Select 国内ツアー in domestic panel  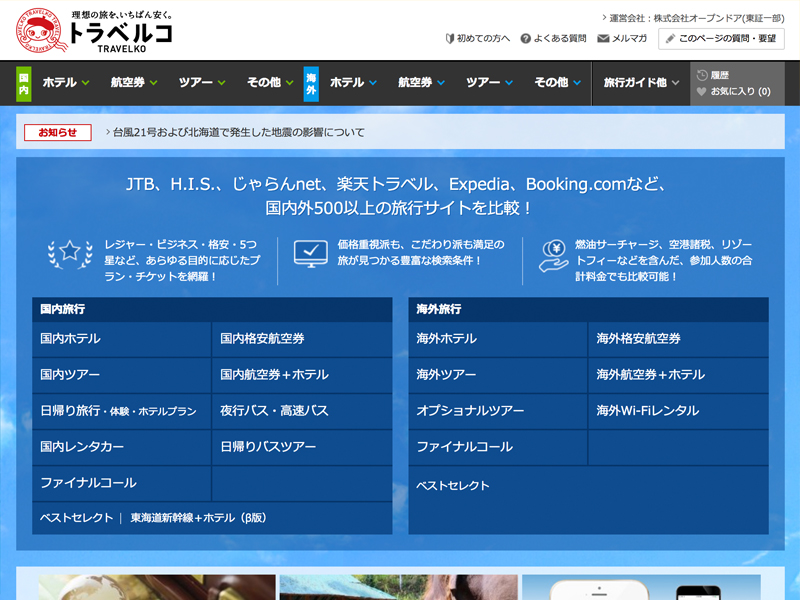[121, 375]
